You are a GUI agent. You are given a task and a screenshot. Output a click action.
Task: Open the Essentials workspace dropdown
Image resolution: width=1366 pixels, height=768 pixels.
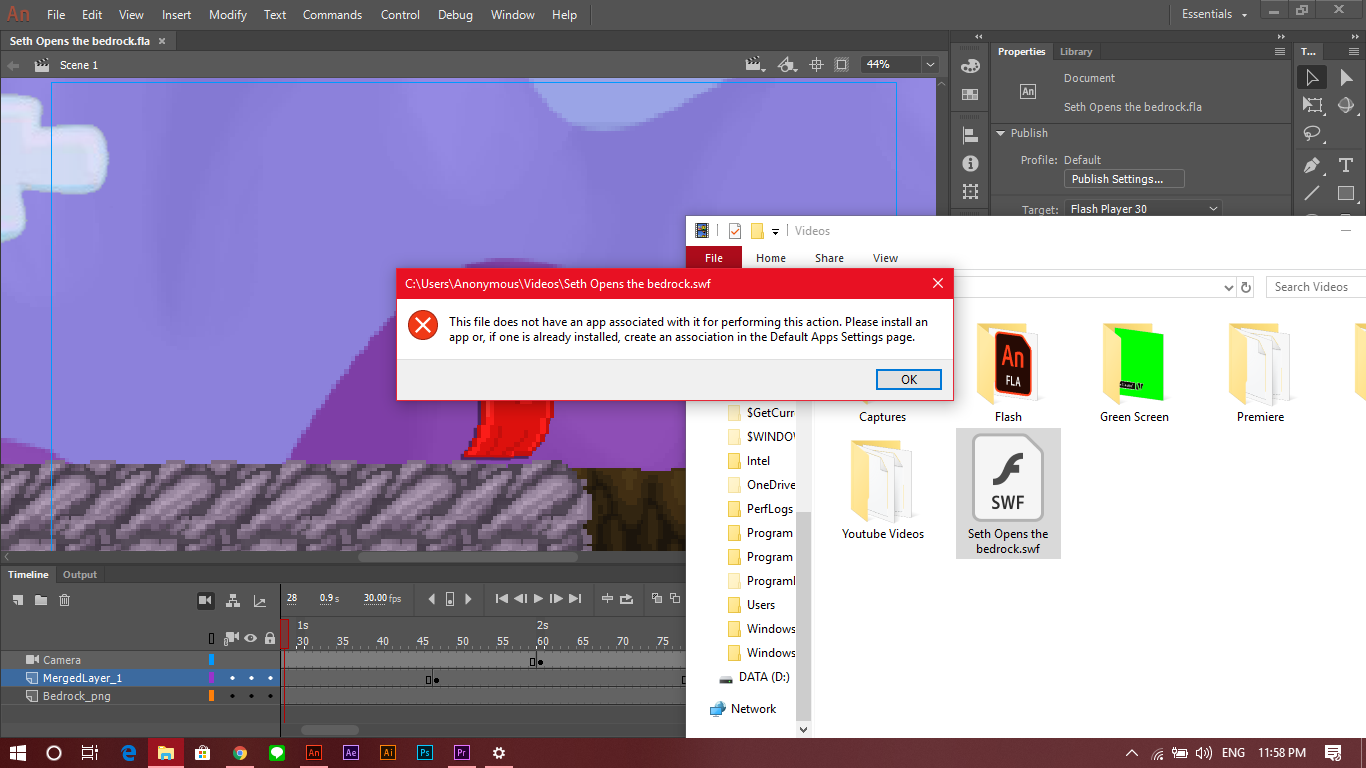1215,14
